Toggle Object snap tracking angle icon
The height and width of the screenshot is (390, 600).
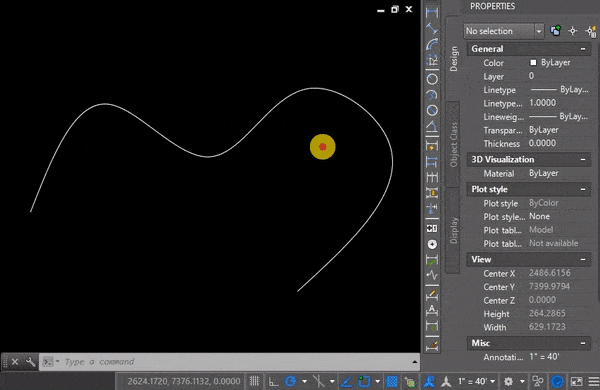point(346,382)
